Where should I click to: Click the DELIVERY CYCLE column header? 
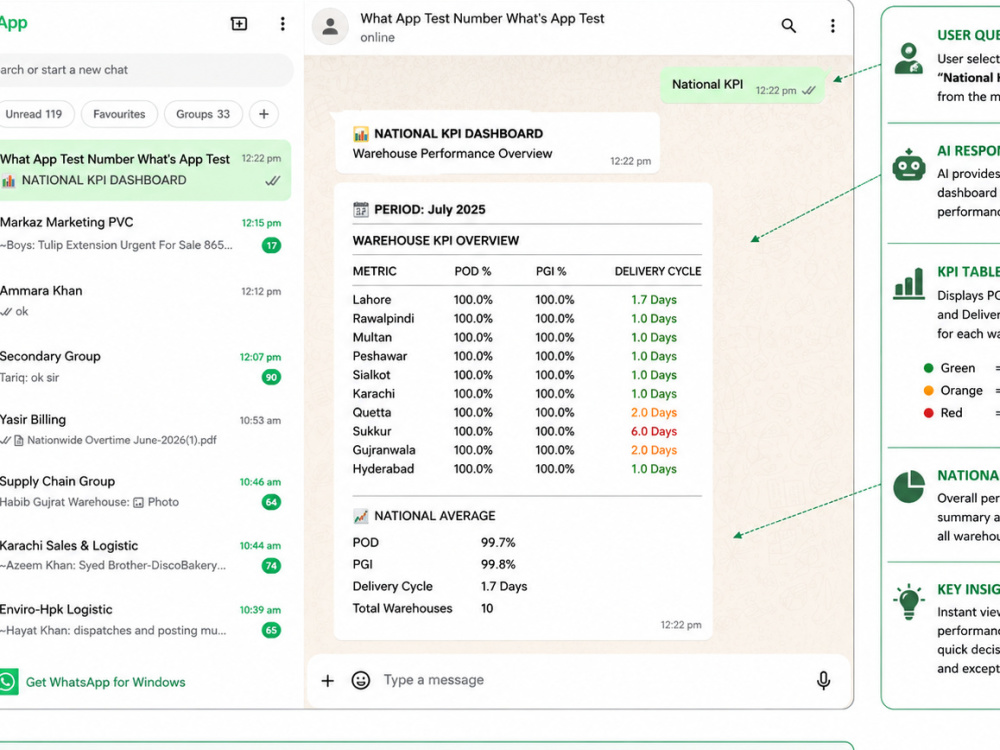[x=658, y=272]
